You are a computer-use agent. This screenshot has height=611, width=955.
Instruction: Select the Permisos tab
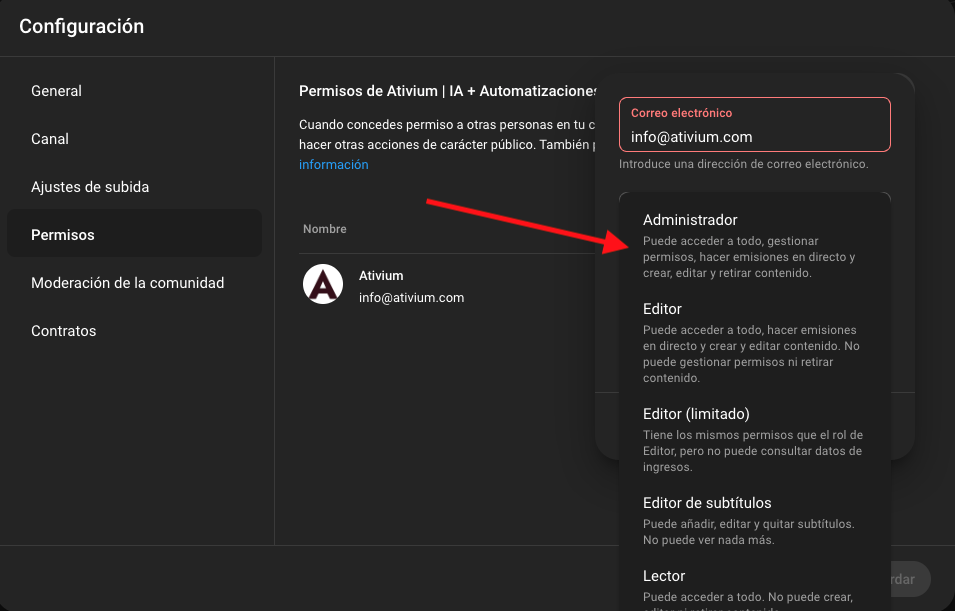click(134, 235)
